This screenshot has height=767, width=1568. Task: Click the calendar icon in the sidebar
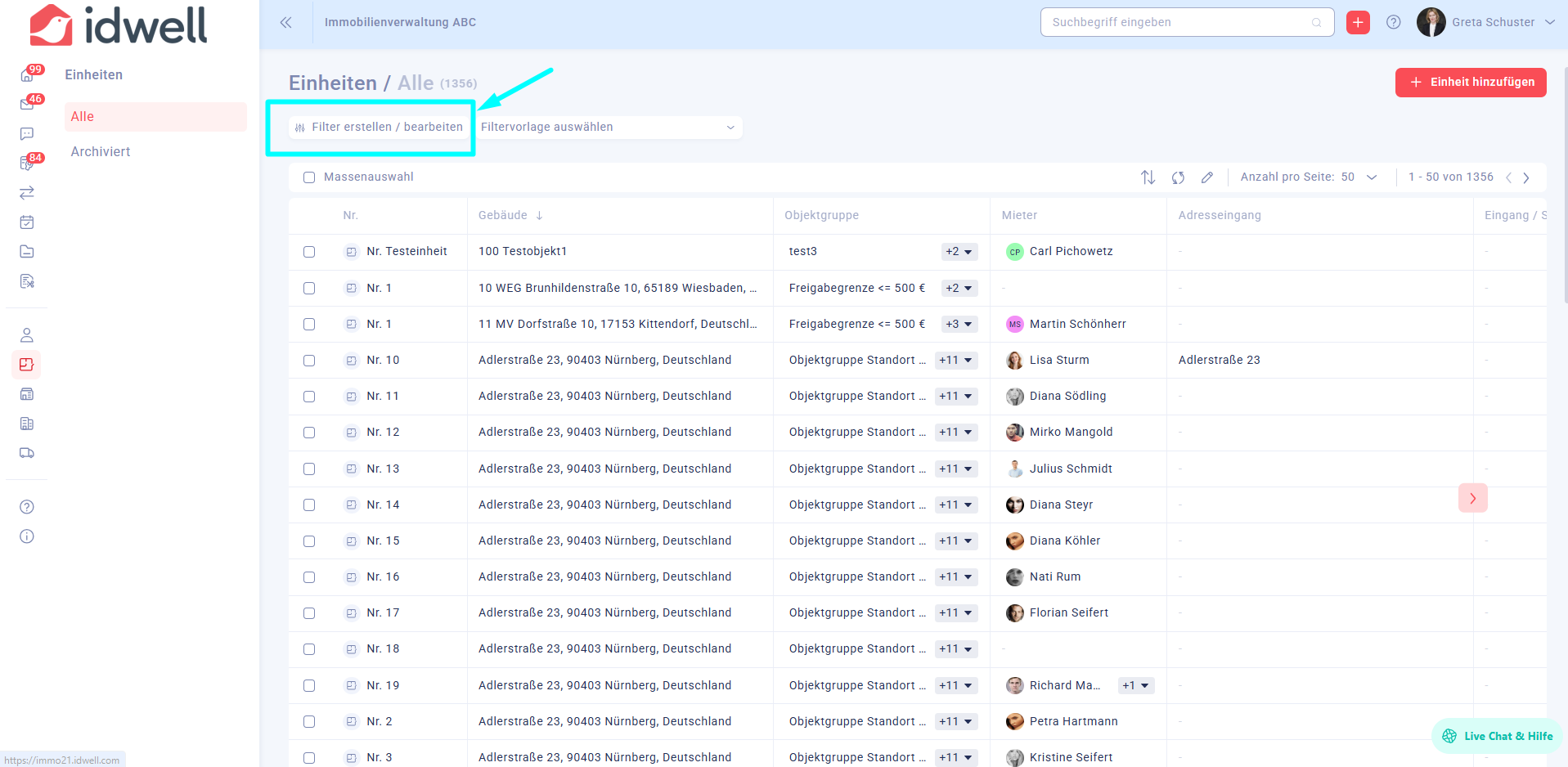click(x=27, y=222)
